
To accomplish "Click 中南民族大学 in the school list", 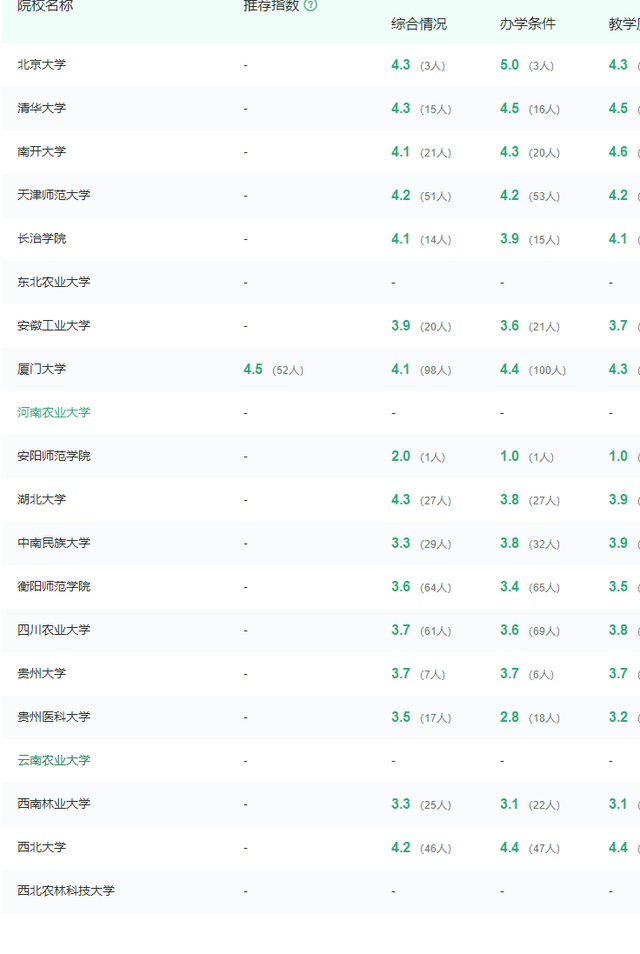I will [x=54, y=543].
